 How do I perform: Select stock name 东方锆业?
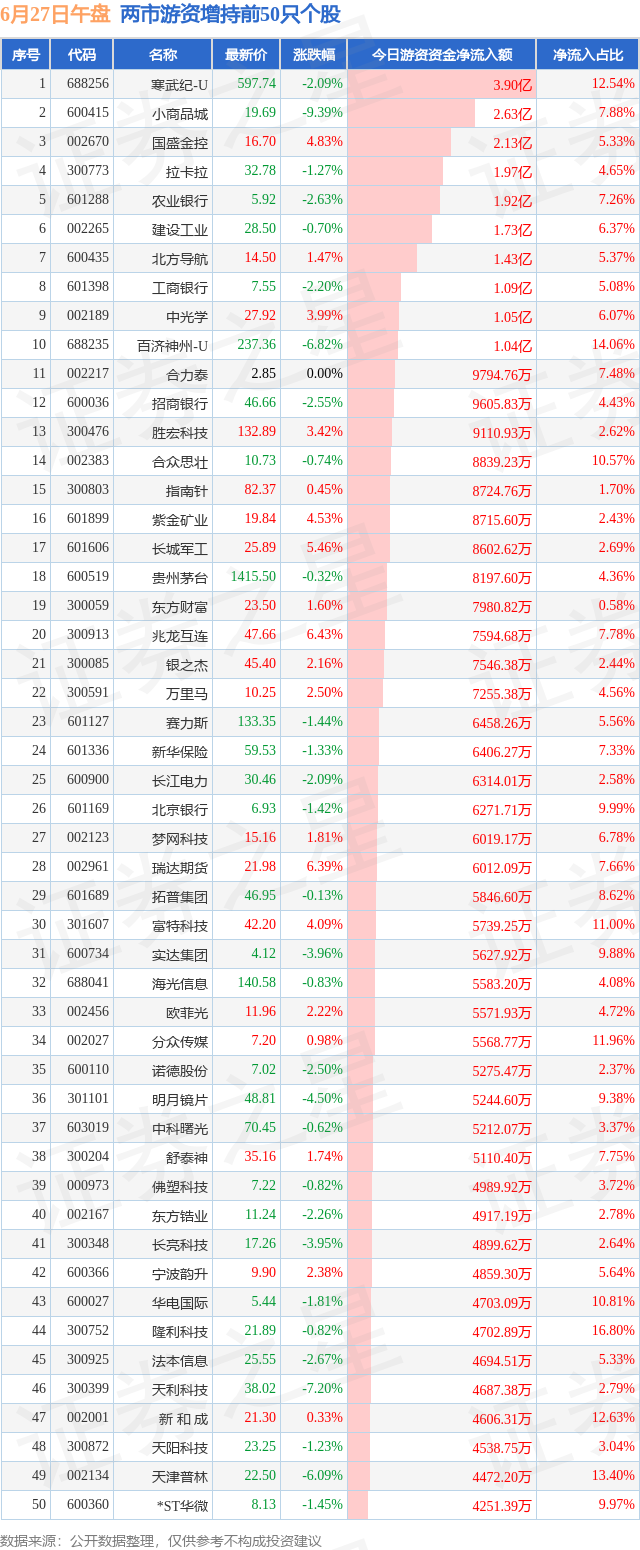click(180, 1215)
